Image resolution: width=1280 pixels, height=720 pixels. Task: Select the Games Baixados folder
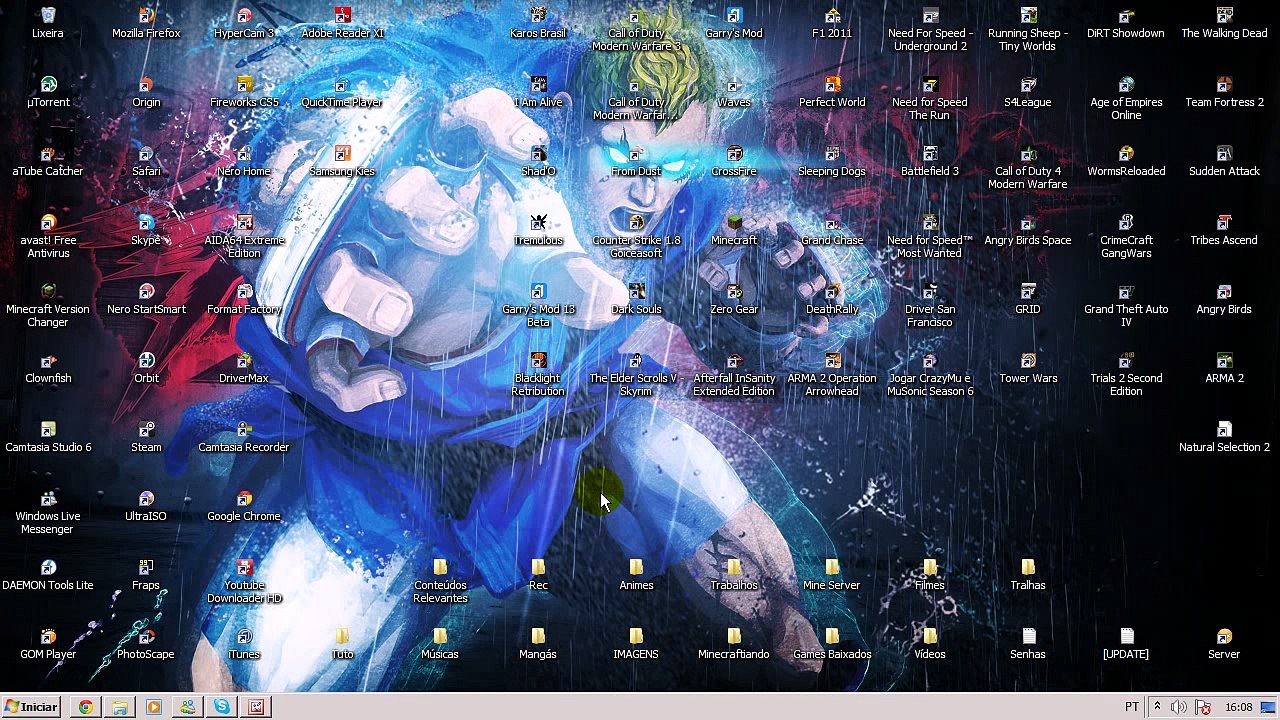coord(832,644)
